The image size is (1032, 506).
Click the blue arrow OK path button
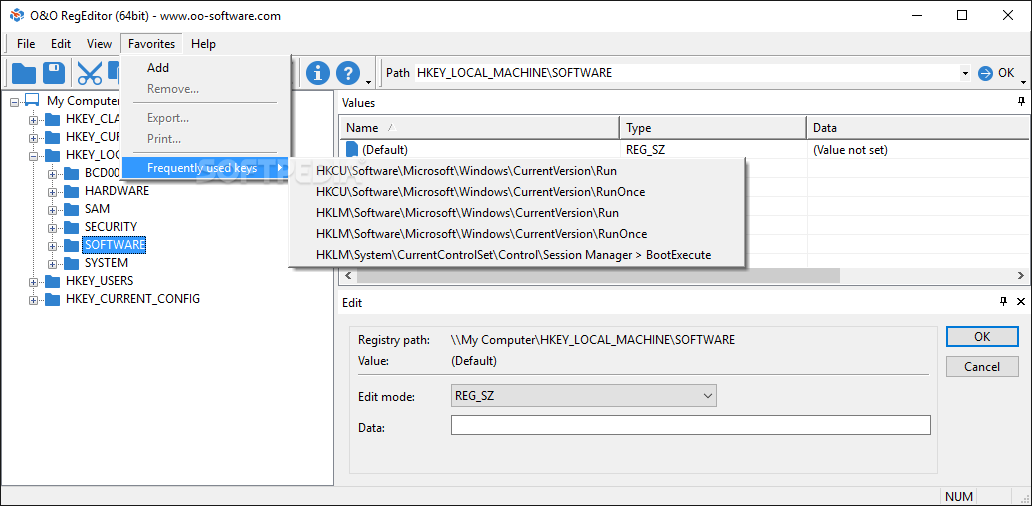(x=996, y=73)
